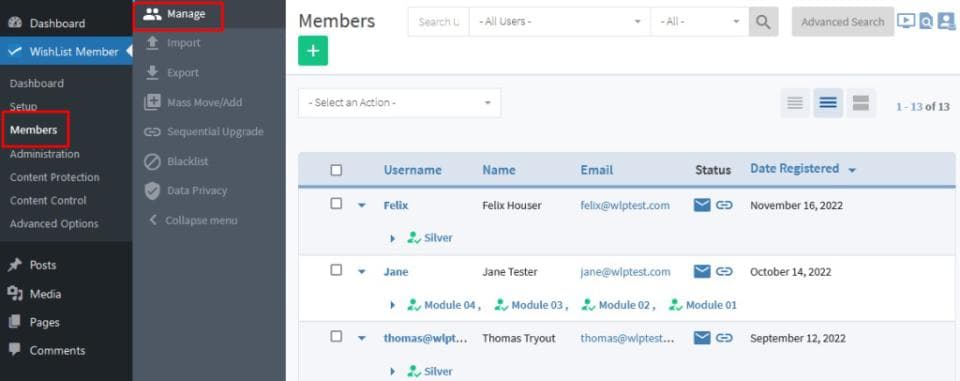Screen dimensions: 960x381
Task: Click the Module 01 level icon under Jane
Action: (675, 304)
